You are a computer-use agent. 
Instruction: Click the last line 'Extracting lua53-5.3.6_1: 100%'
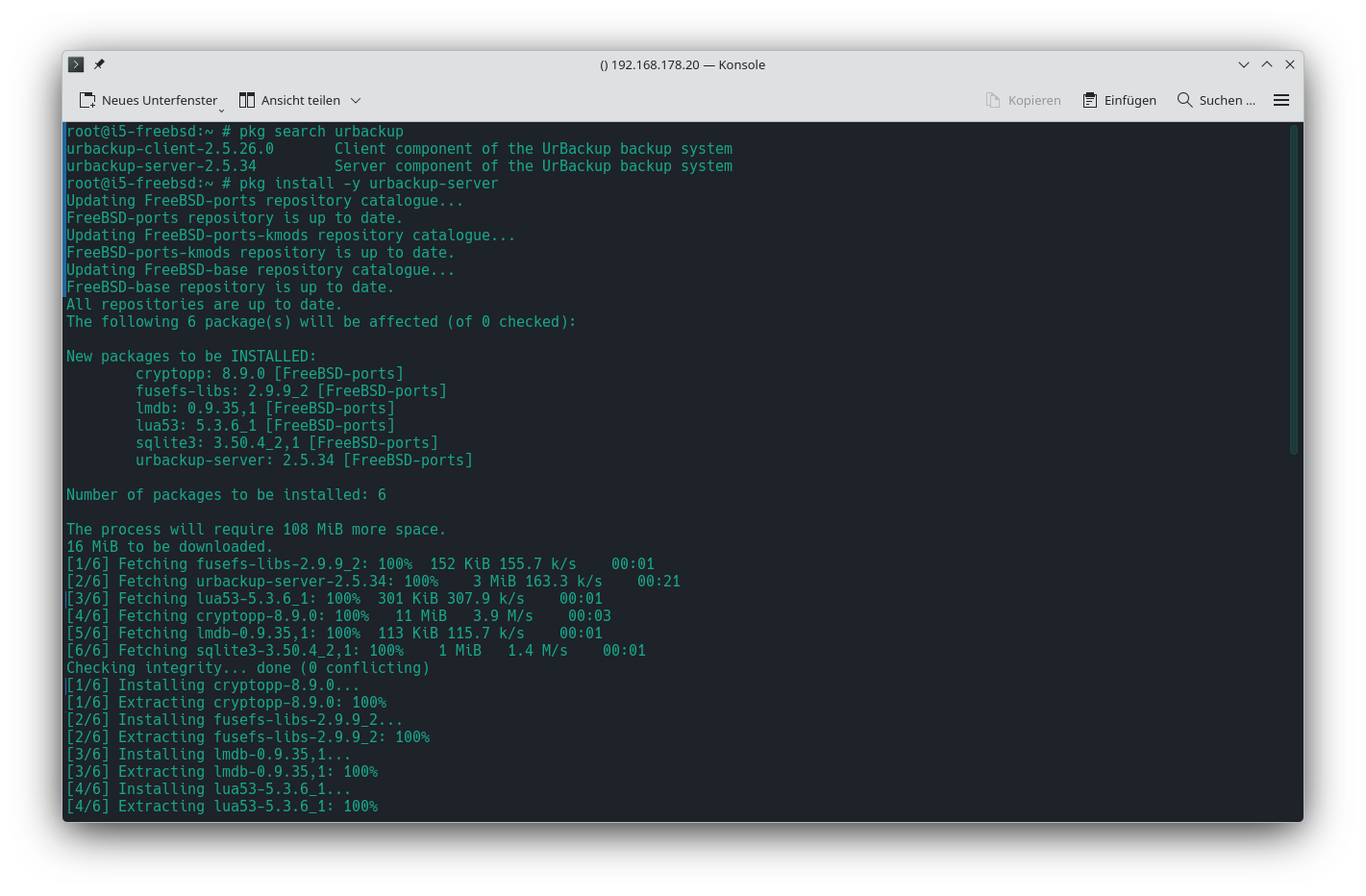click(247, 807)
